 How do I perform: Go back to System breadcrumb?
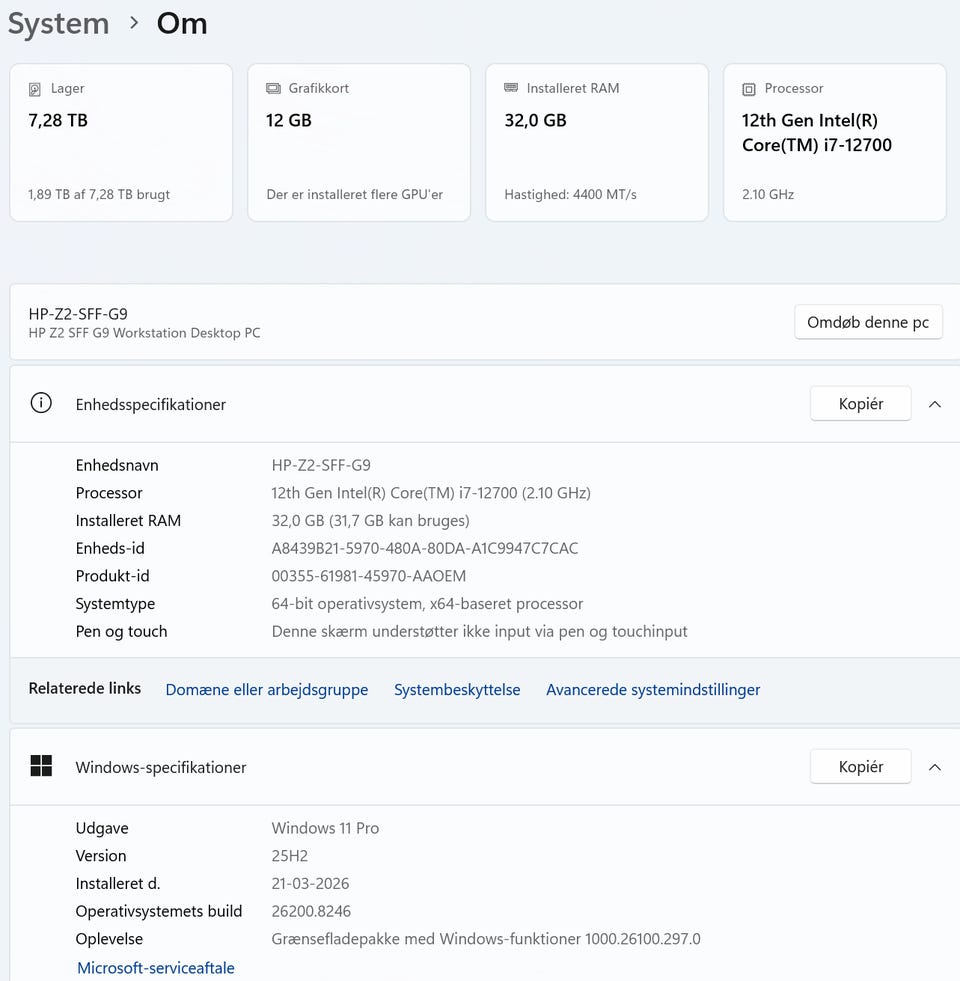coord(58,24)
